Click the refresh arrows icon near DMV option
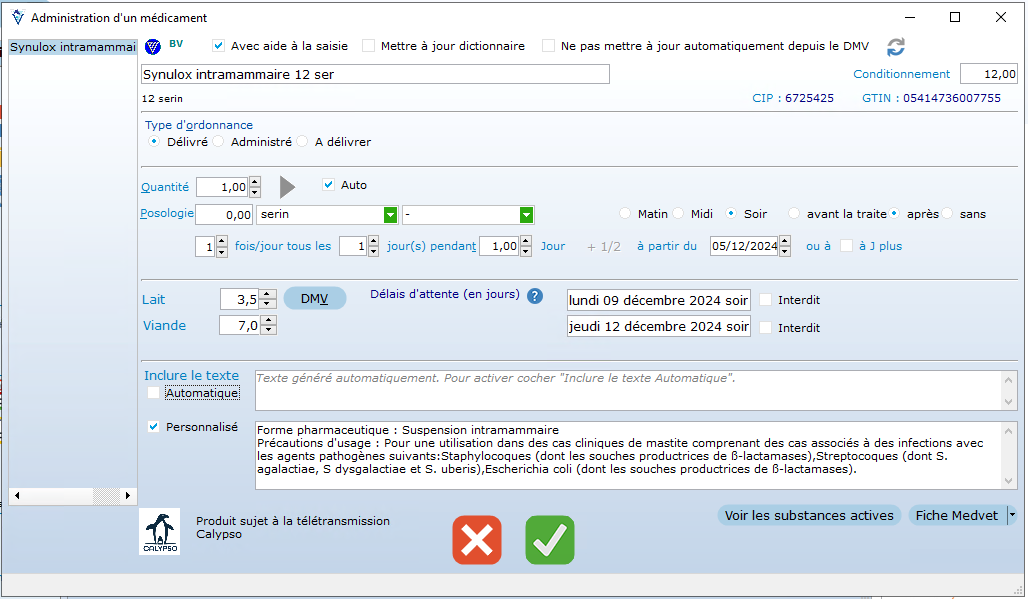1028x599 pixels. coord(896,47)
